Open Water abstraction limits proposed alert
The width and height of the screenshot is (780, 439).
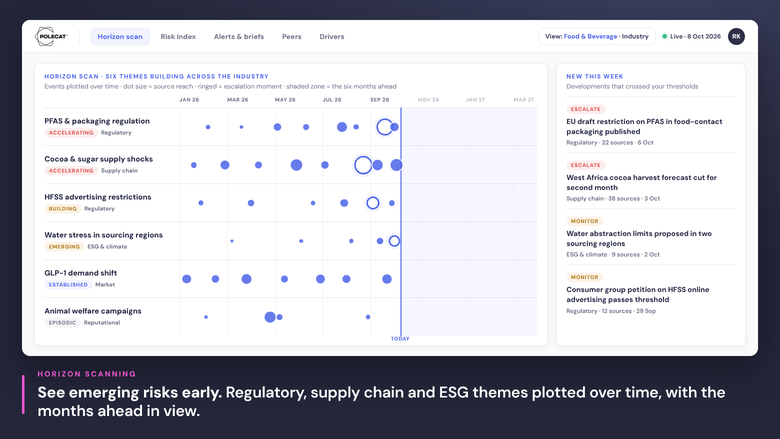pyautogui.click(x=639, y=239)
